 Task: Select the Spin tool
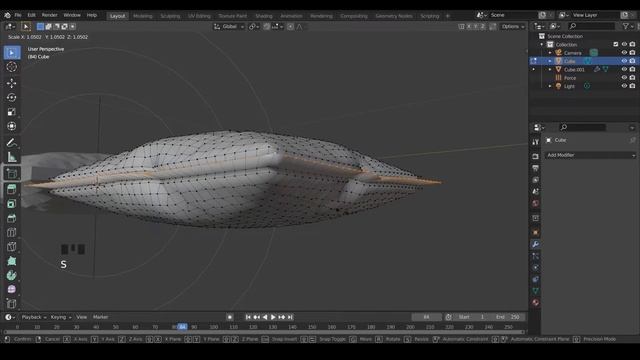12,275
